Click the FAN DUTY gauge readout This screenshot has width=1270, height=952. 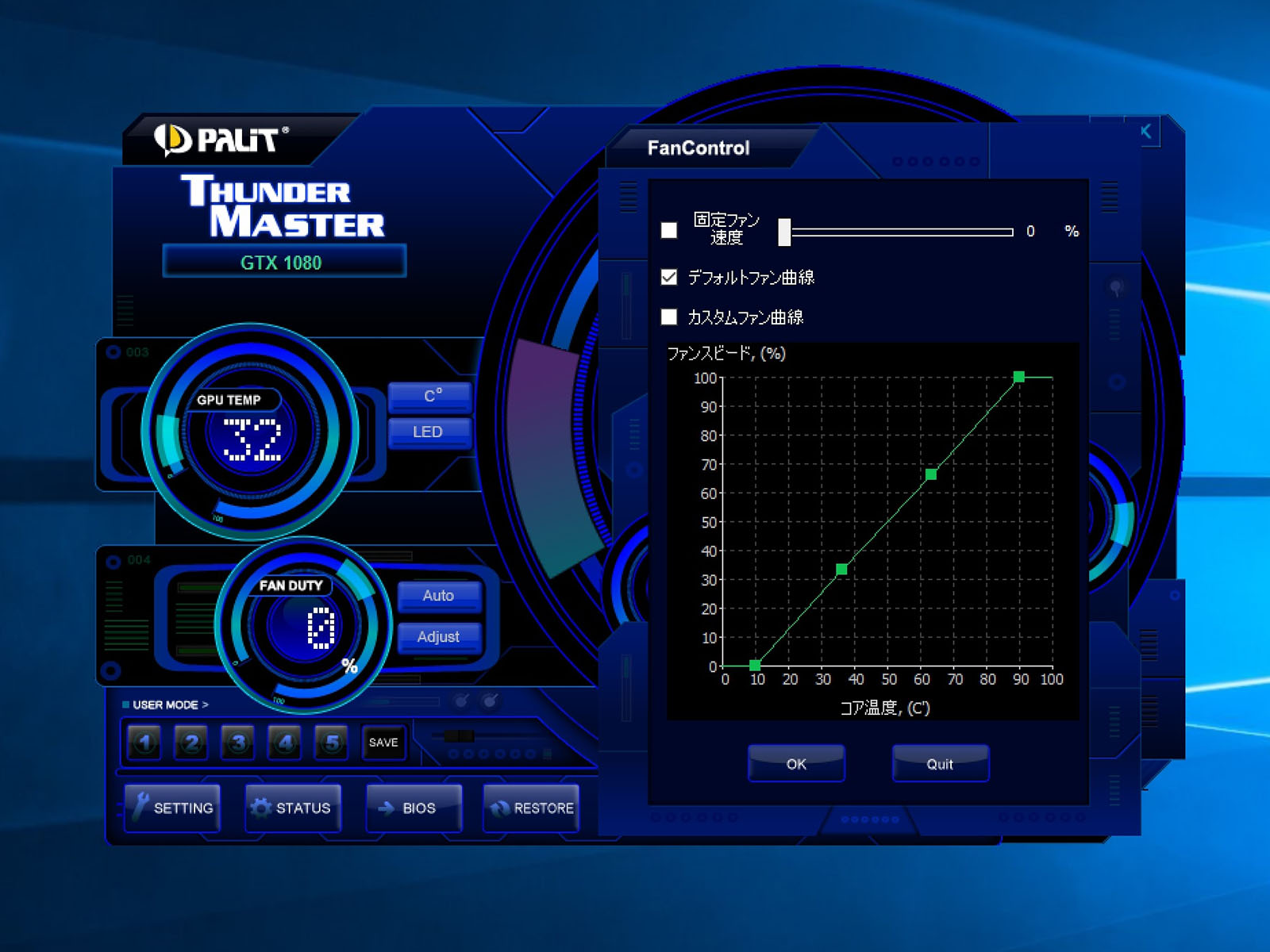click(x=321, y=628)
